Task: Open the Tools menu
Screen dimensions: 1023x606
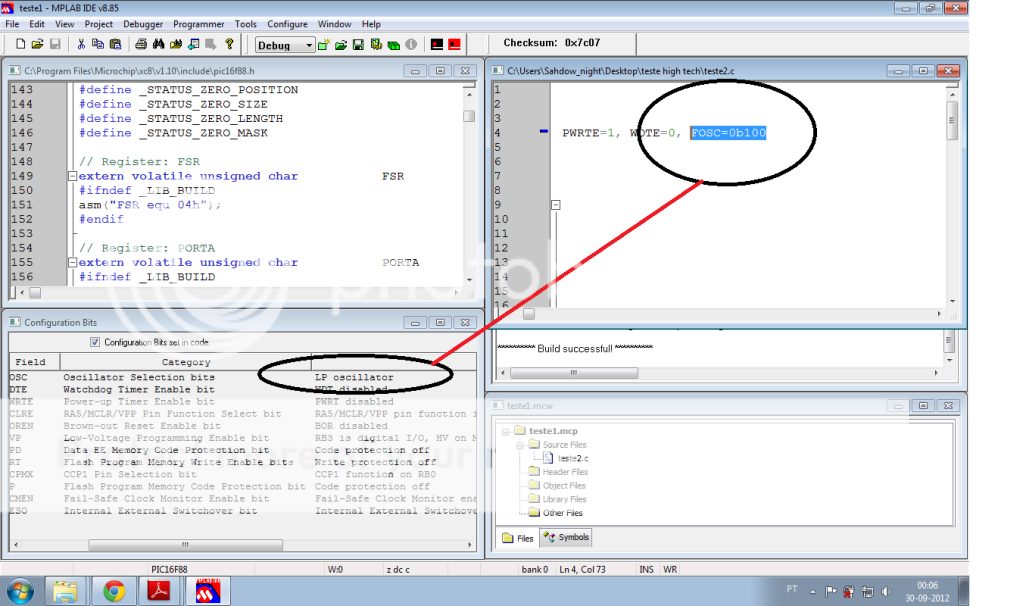Action: 245,24
